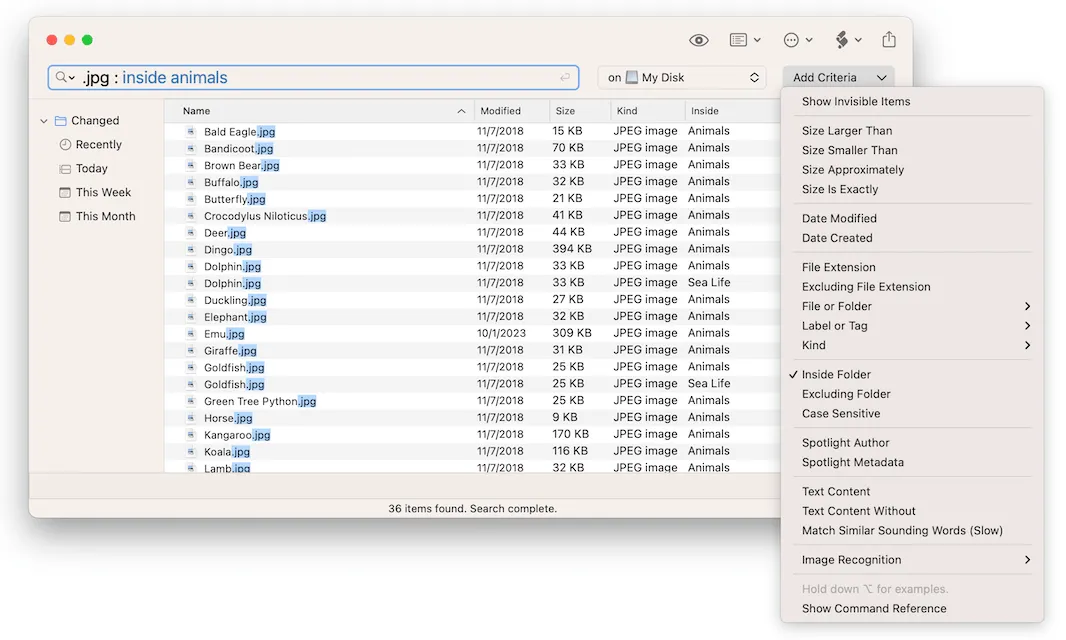Click the Share icon in the toolbar
Screen dimensions: 1066x640
(x=889, y=40)
